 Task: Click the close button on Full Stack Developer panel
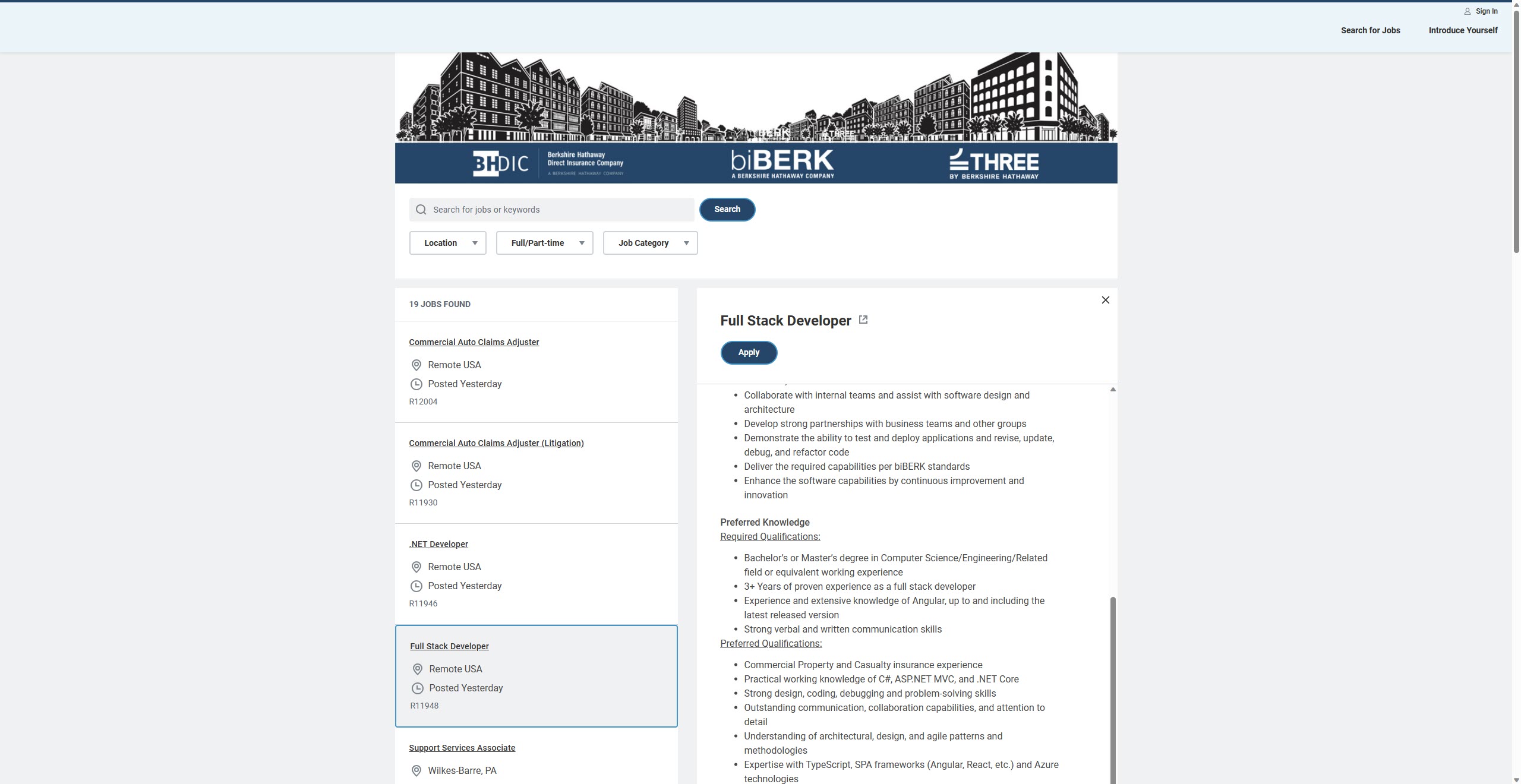(1105, 300)
